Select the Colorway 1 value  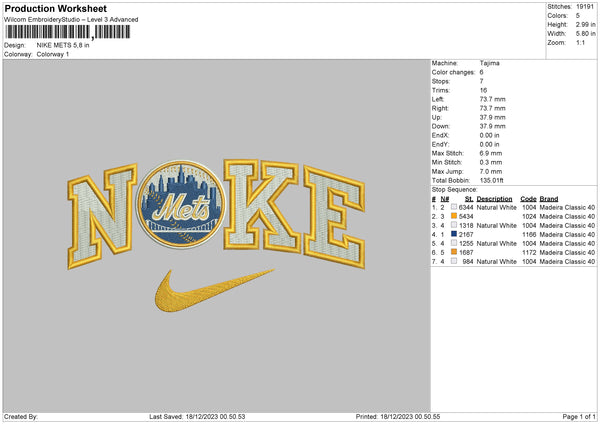coord(53,54)
